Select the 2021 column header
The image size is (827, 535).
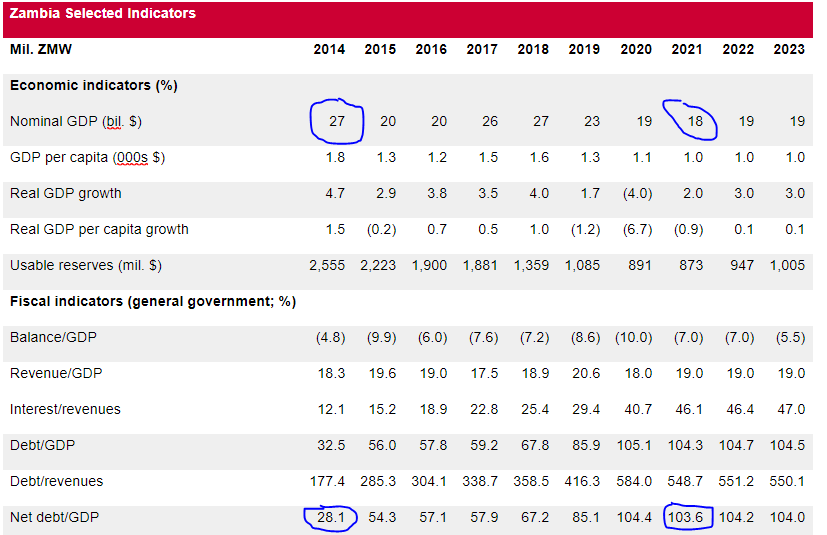(687, 49)
